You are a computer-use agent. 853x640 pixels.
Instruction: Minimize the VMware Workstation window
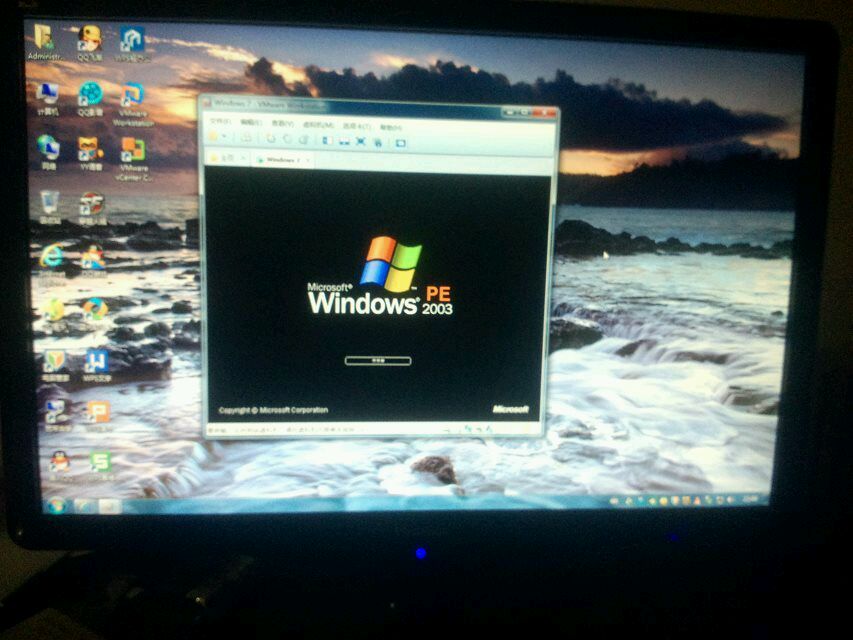point(510,112)
